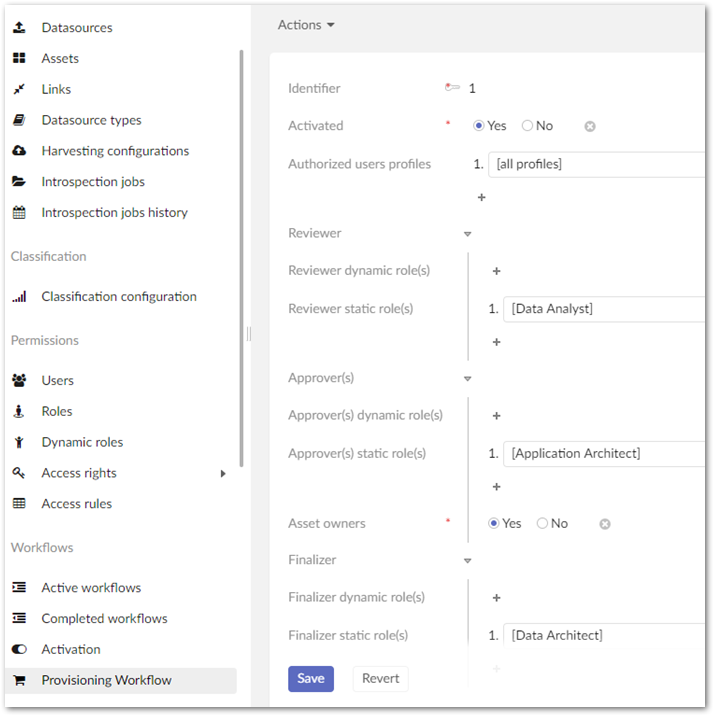Save the provisioning workflow settings

click(x=310, y=679)
